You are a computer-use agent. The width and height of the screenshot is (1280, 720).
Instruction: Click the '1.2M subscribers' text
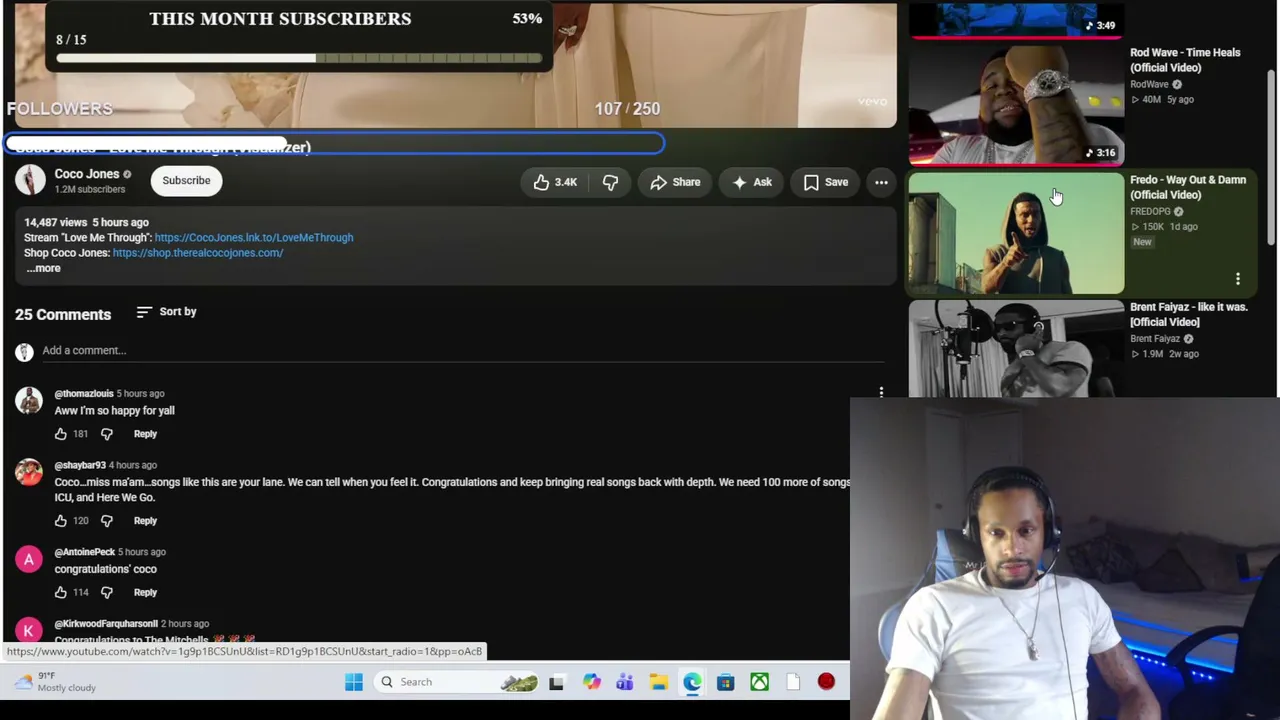[90, 189]
